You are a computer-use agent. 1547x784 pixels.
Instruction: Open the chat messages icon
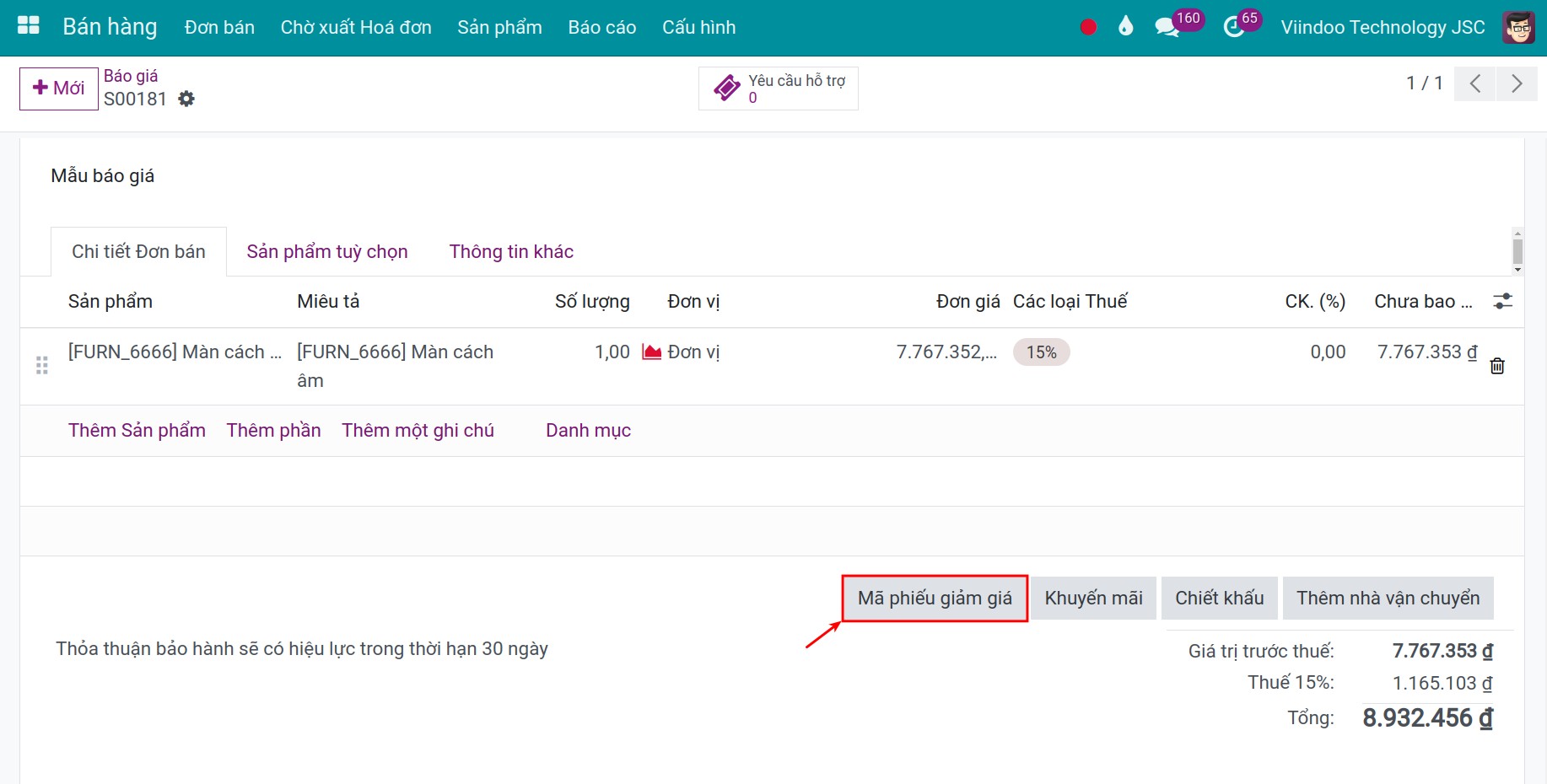1167,27
